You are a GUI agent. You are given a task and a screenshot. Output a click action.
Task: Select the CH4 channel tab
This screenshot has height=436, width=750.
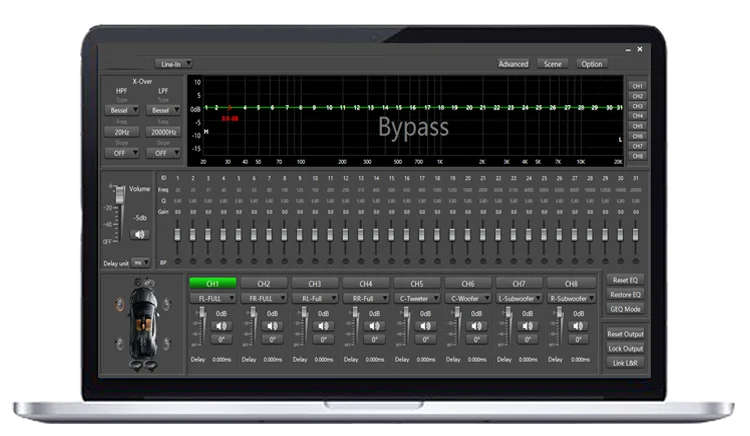366,283
